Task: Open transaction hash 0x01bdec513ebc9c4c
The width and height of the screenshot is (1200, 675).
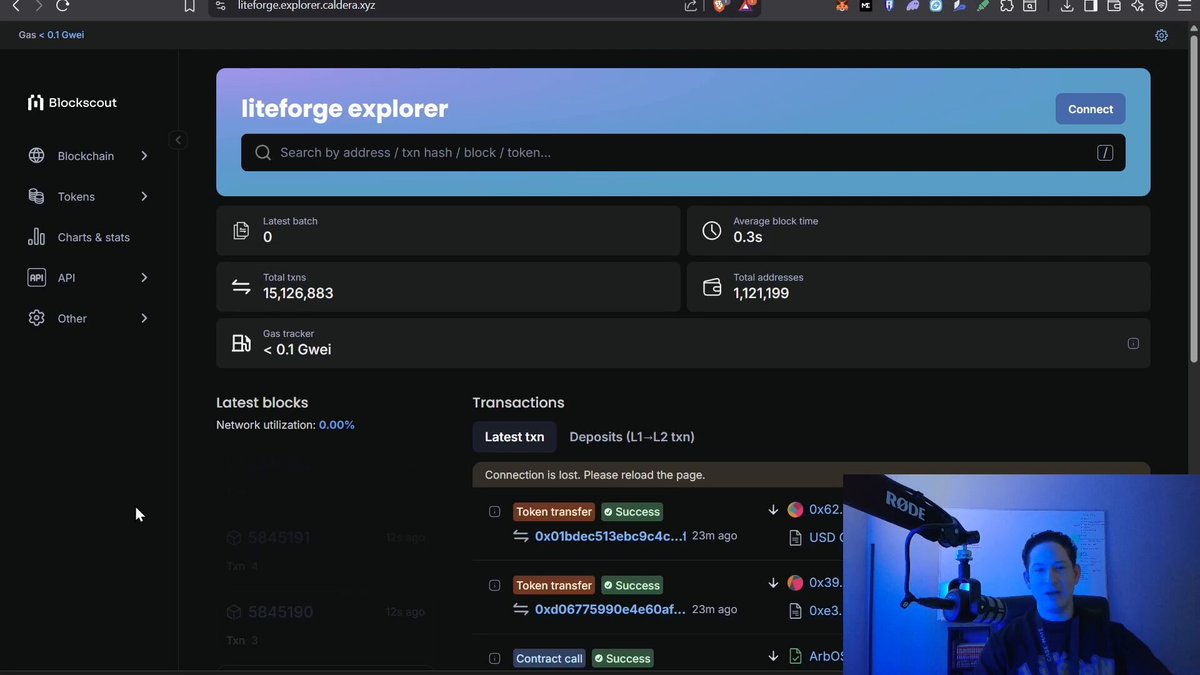Action: [x=611, y=536]
